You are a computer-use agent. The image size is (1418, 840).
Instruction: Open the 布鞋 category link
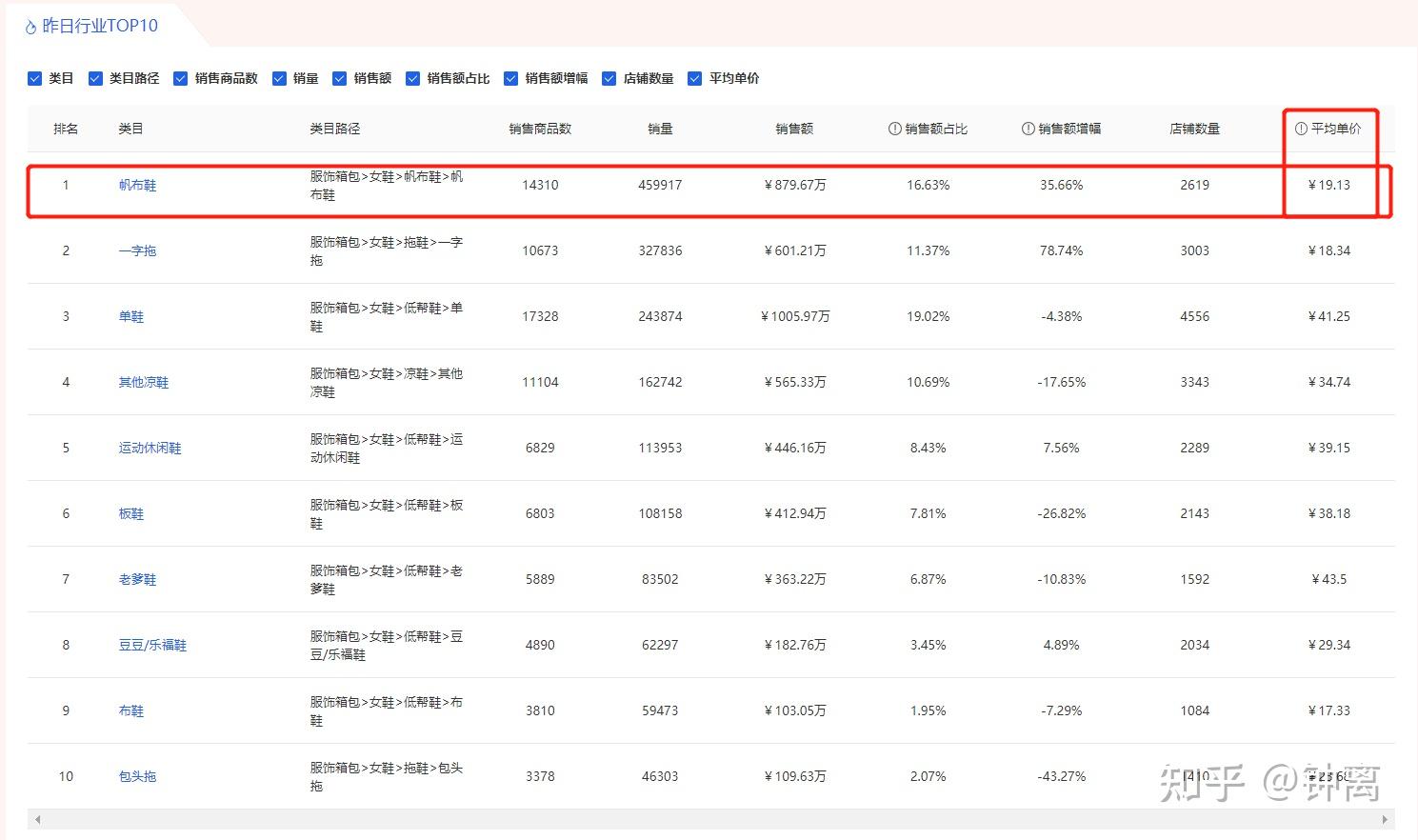131,711
